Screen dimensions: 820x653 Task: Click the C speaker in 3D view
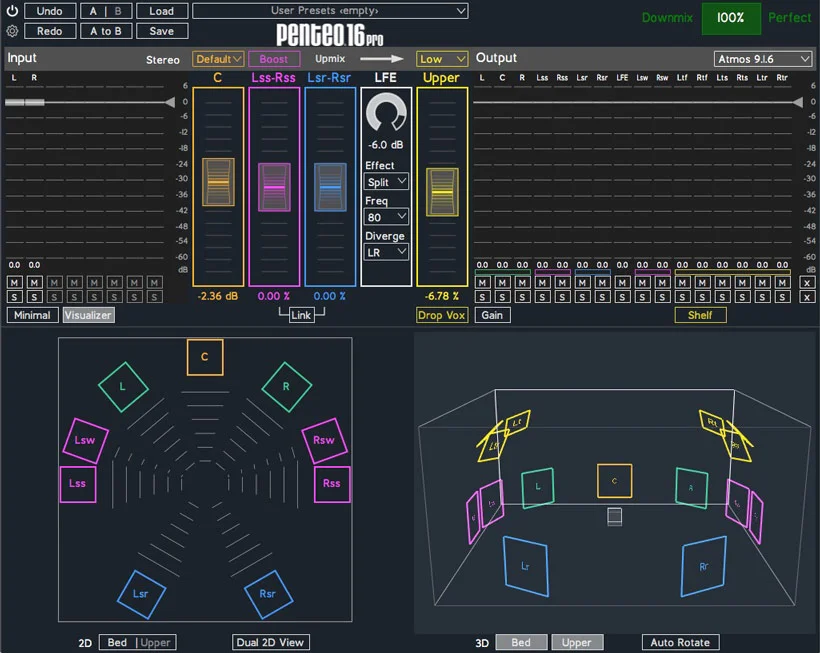tap(614, 481)
